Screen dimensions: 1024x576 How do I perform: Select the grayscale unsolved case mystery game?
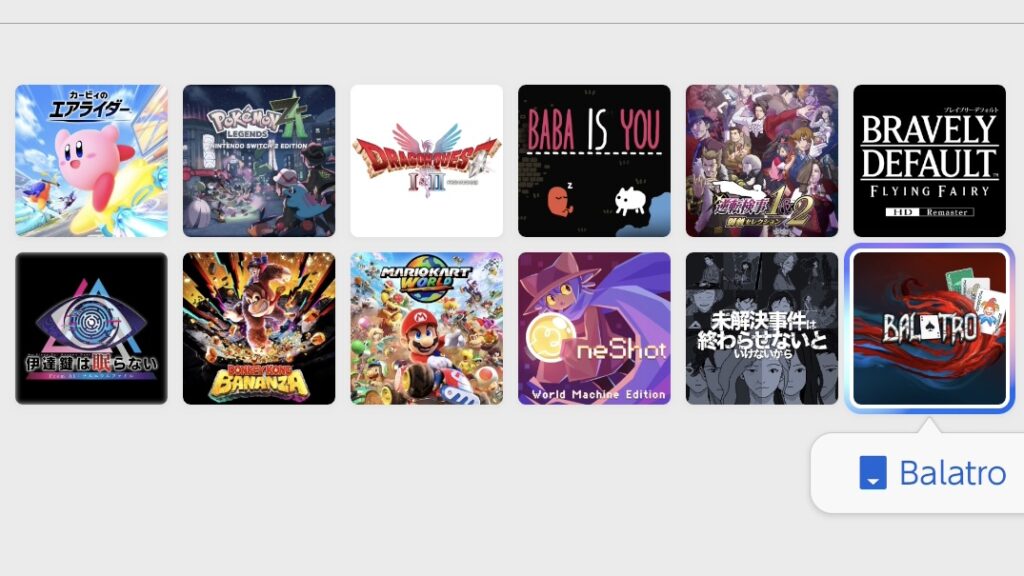[761, 328]
